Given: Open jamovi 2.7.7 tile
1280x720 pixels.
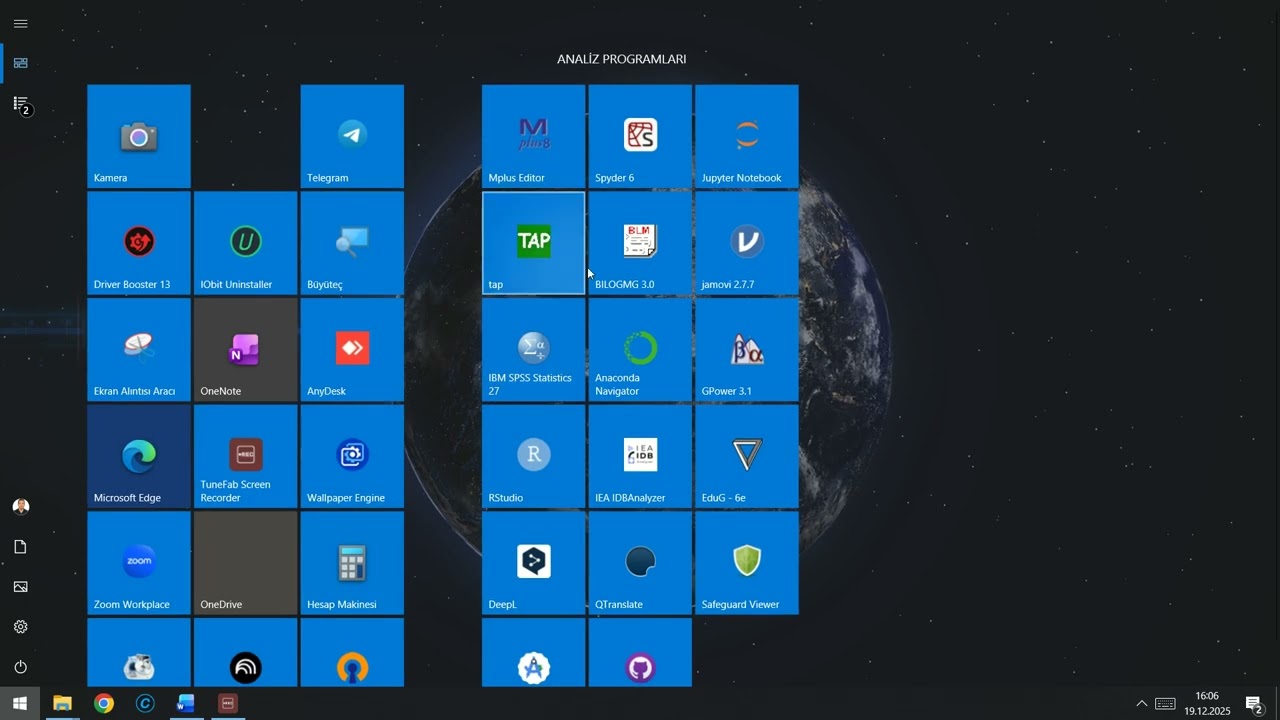Looking at the screenshot, I should click(x=747, y=243).
